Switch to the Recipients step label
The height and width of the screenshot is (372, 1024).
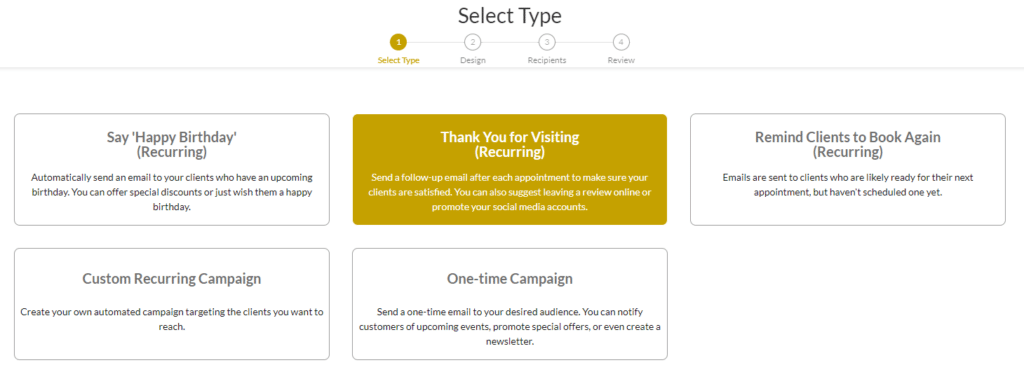[547, 60]
